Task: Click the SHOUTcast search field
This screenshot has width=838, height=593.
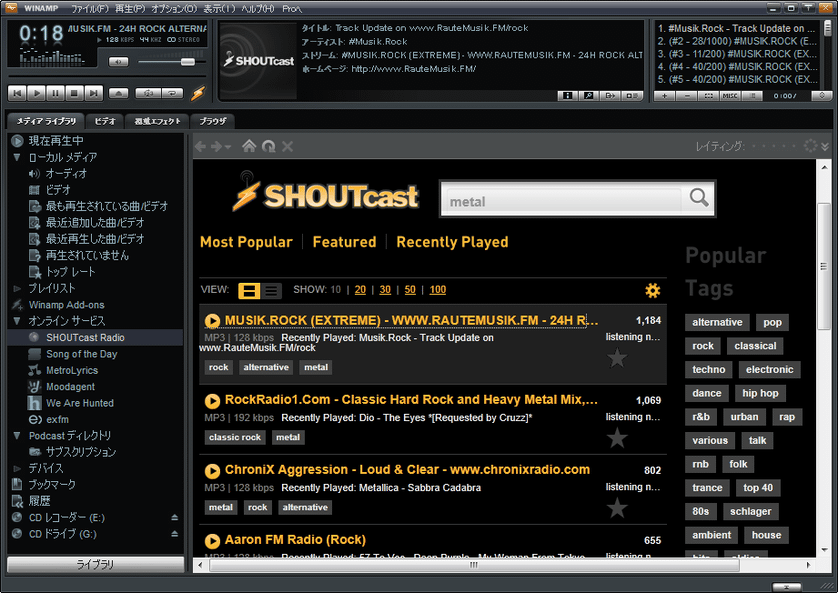Action: (x=562, y=201)
